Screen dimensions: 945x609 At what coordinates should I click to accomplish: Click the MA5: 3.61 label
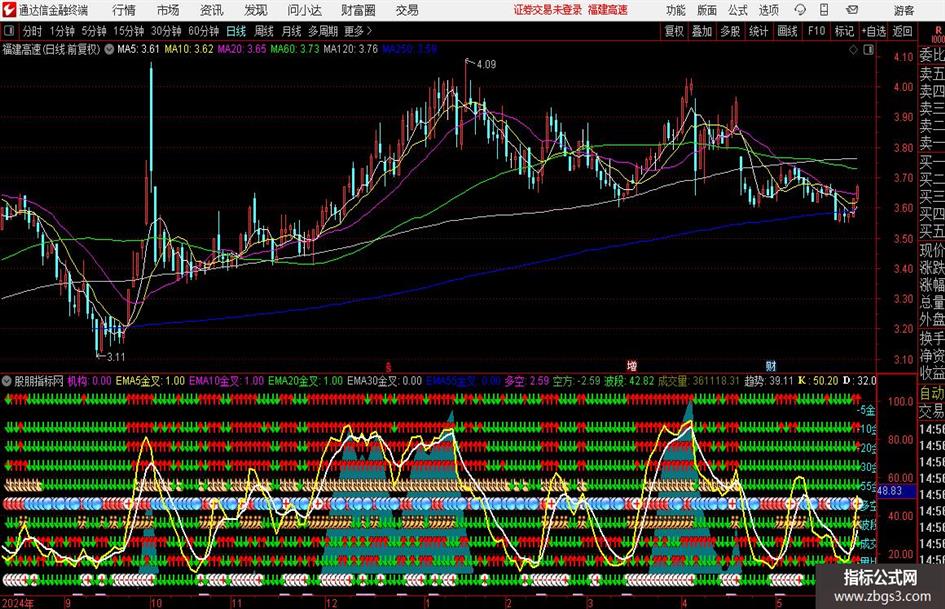[x=139, y=49]
